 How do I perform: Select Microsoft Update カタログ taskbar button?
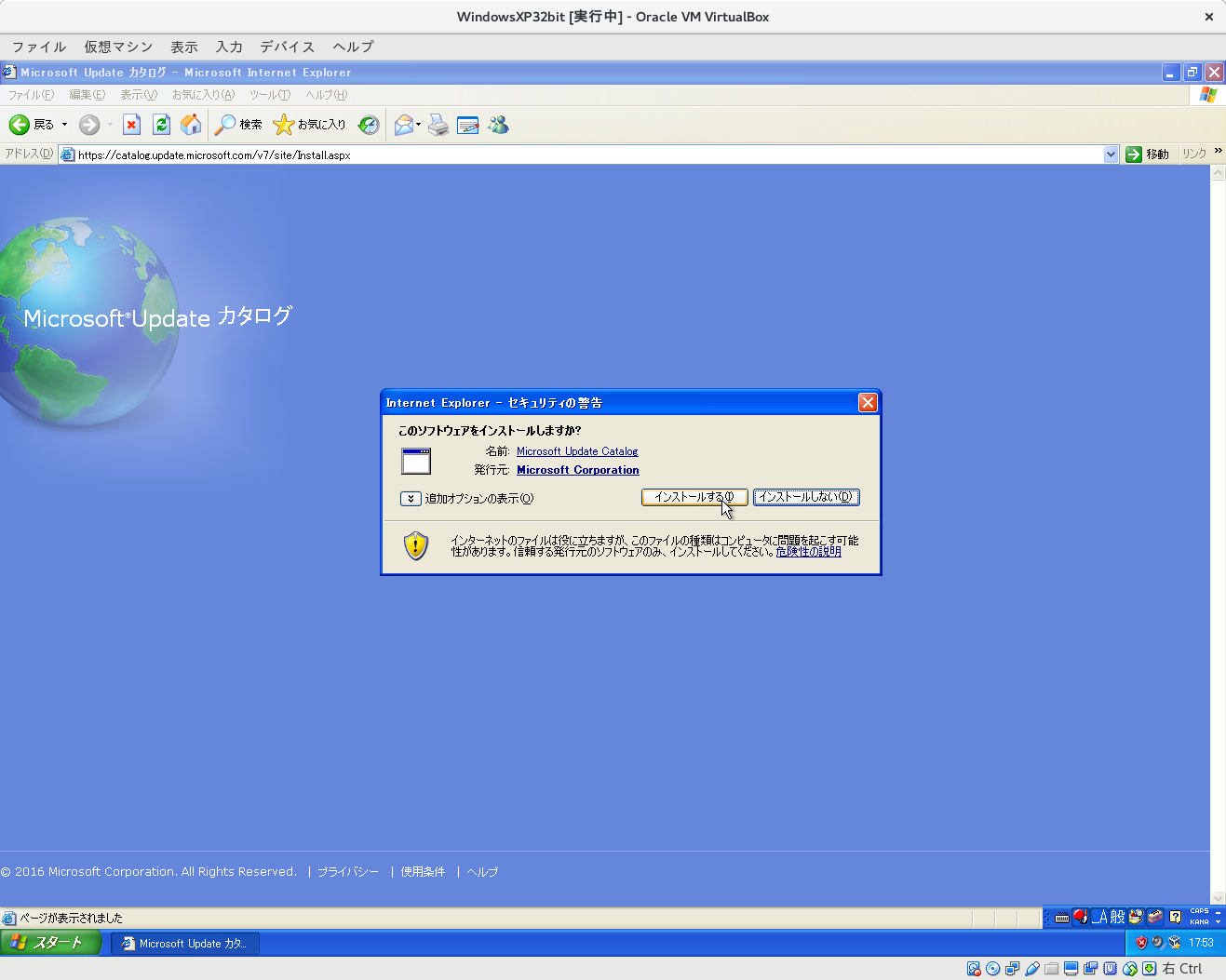185,944
